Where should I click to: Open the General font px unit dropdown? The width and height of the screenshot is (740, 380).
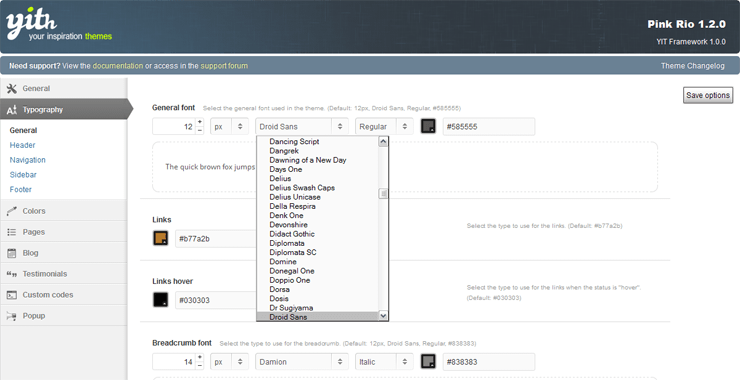pyautogui.click(x=229, y=127)
